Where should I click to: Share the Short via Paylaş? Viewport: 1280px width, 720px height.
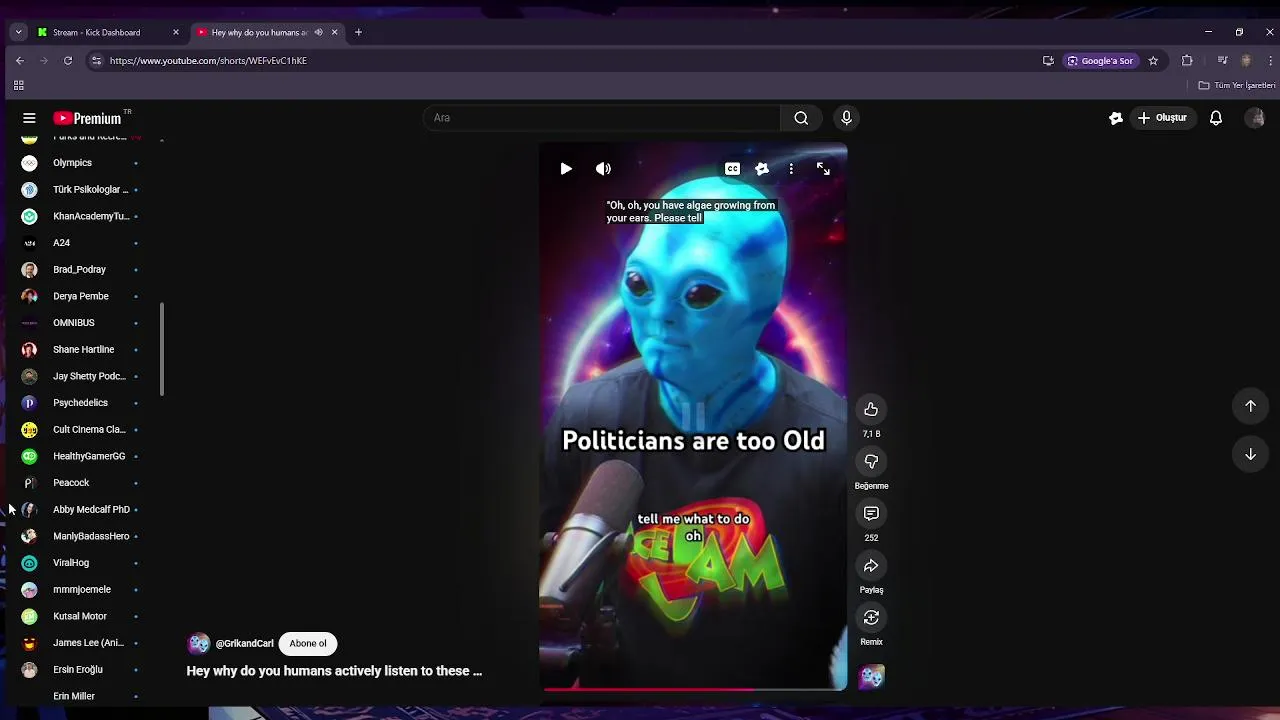tap(871, 565)
